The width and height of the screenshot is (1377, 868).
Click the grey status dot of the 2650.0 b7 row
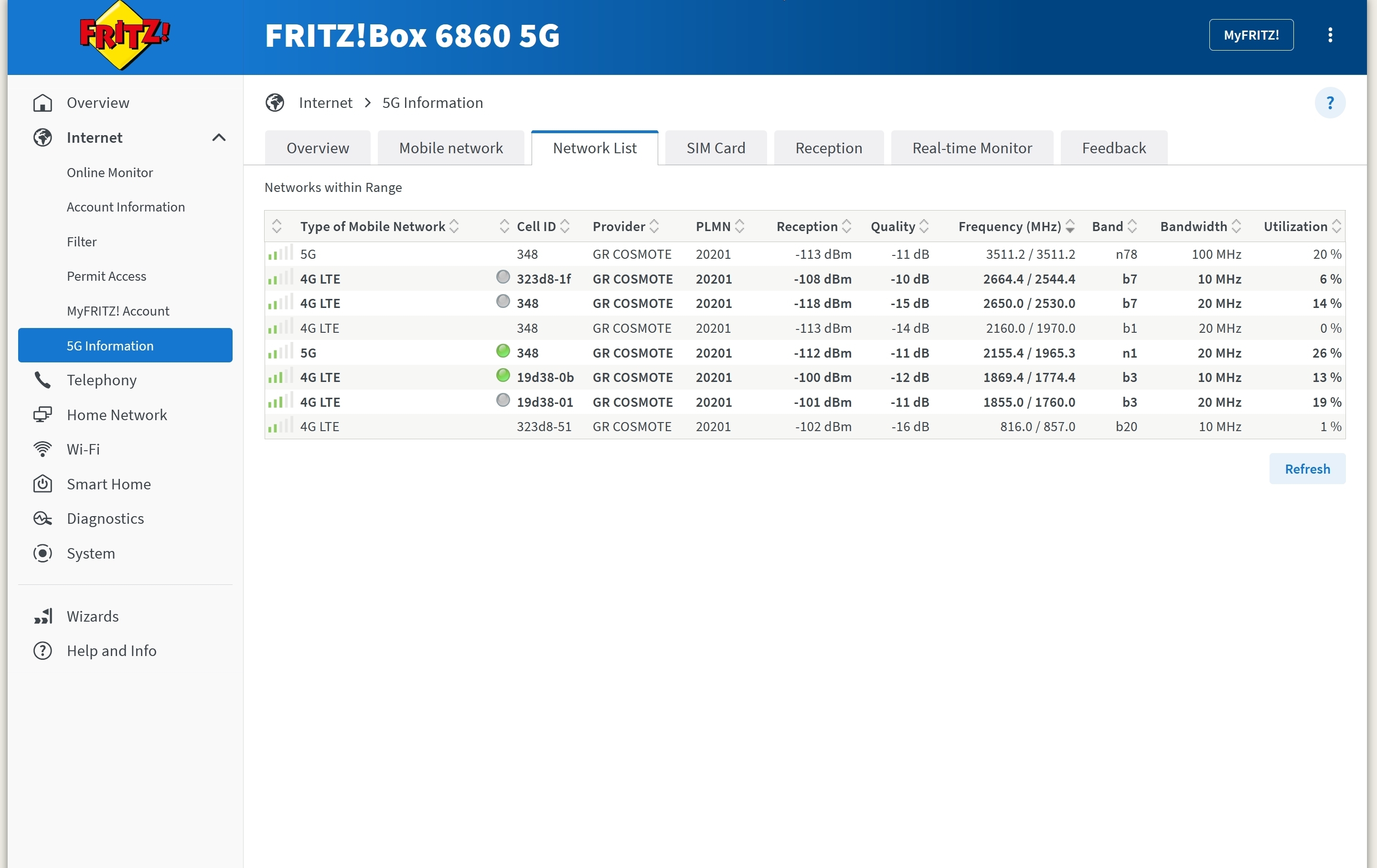pos(502,301)
